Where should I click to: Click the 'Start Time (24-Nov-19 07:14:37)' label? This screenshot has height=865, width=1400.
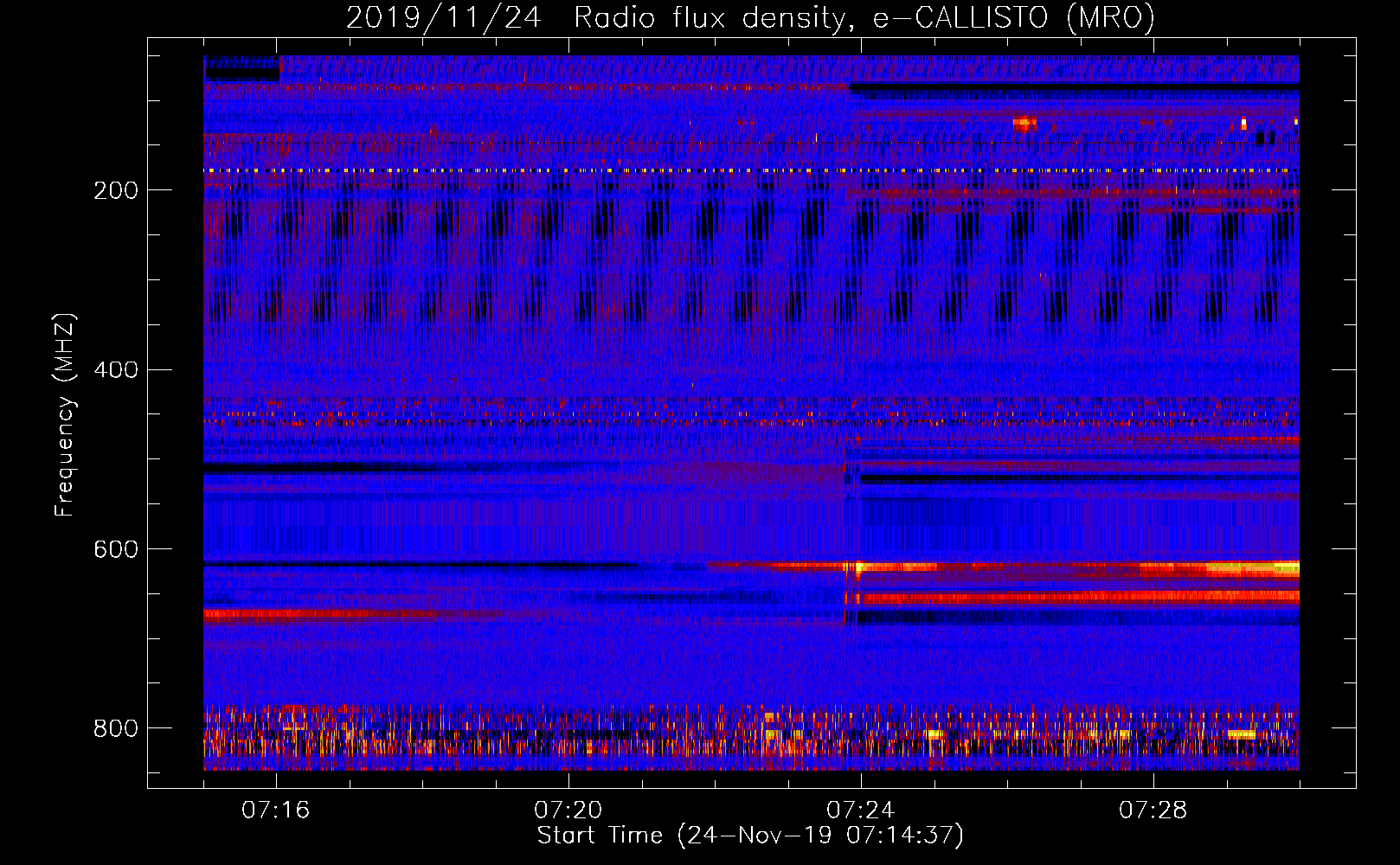click(x=750, y=836)
